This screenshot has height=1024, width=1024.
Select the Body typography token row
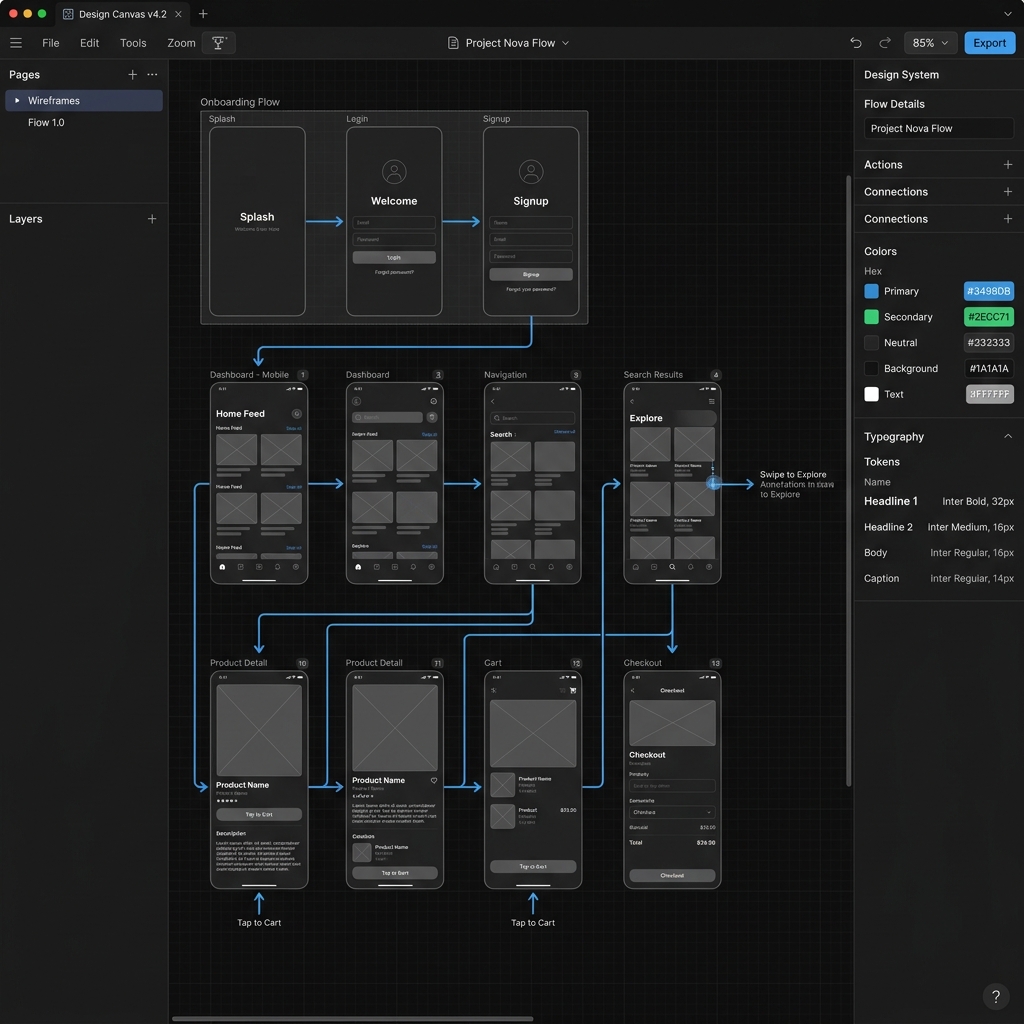pyautogui.click(x=938, y=552)
